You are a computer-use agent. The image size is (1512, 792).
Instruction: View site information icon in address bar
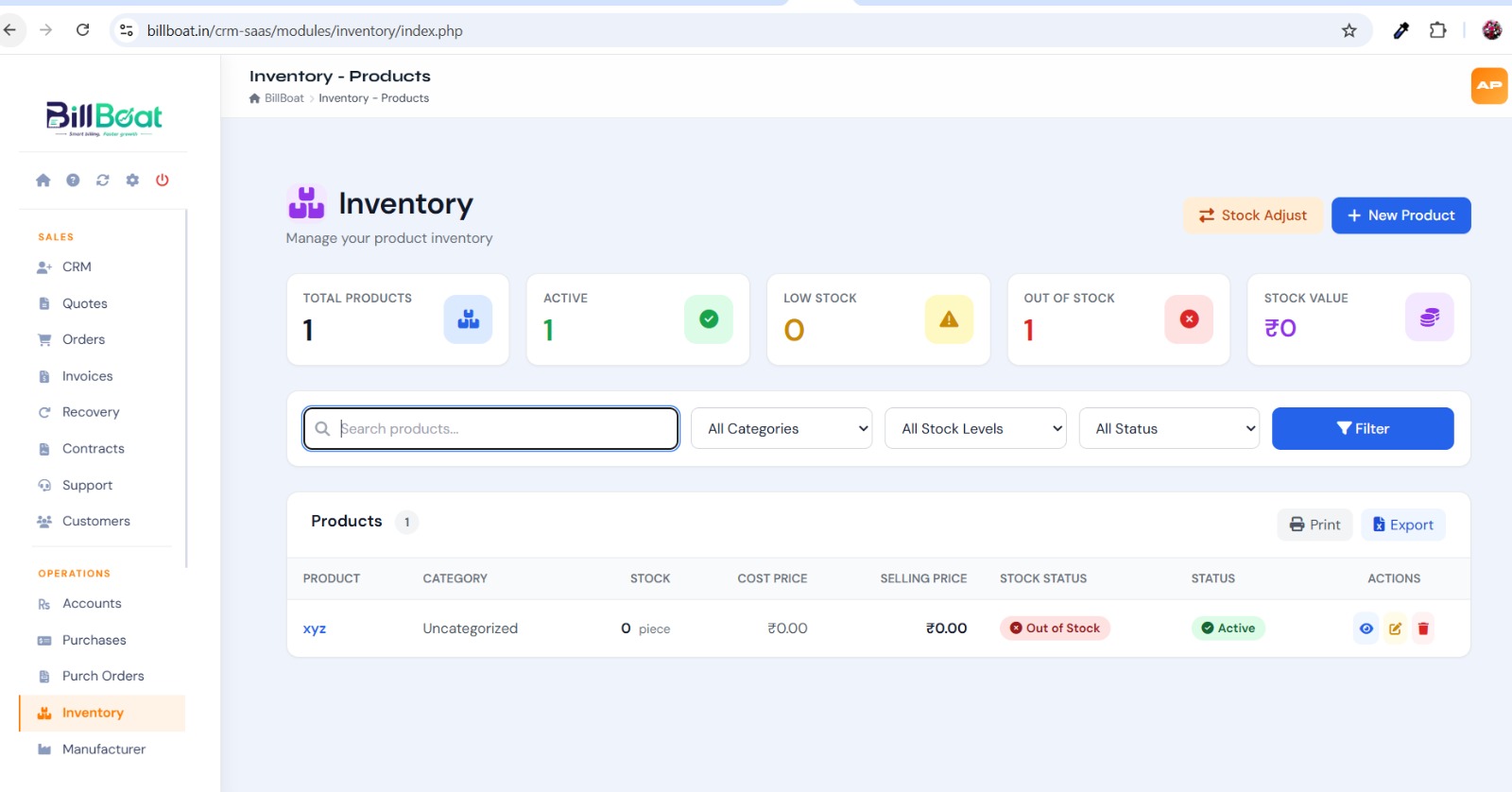[127, 30]
